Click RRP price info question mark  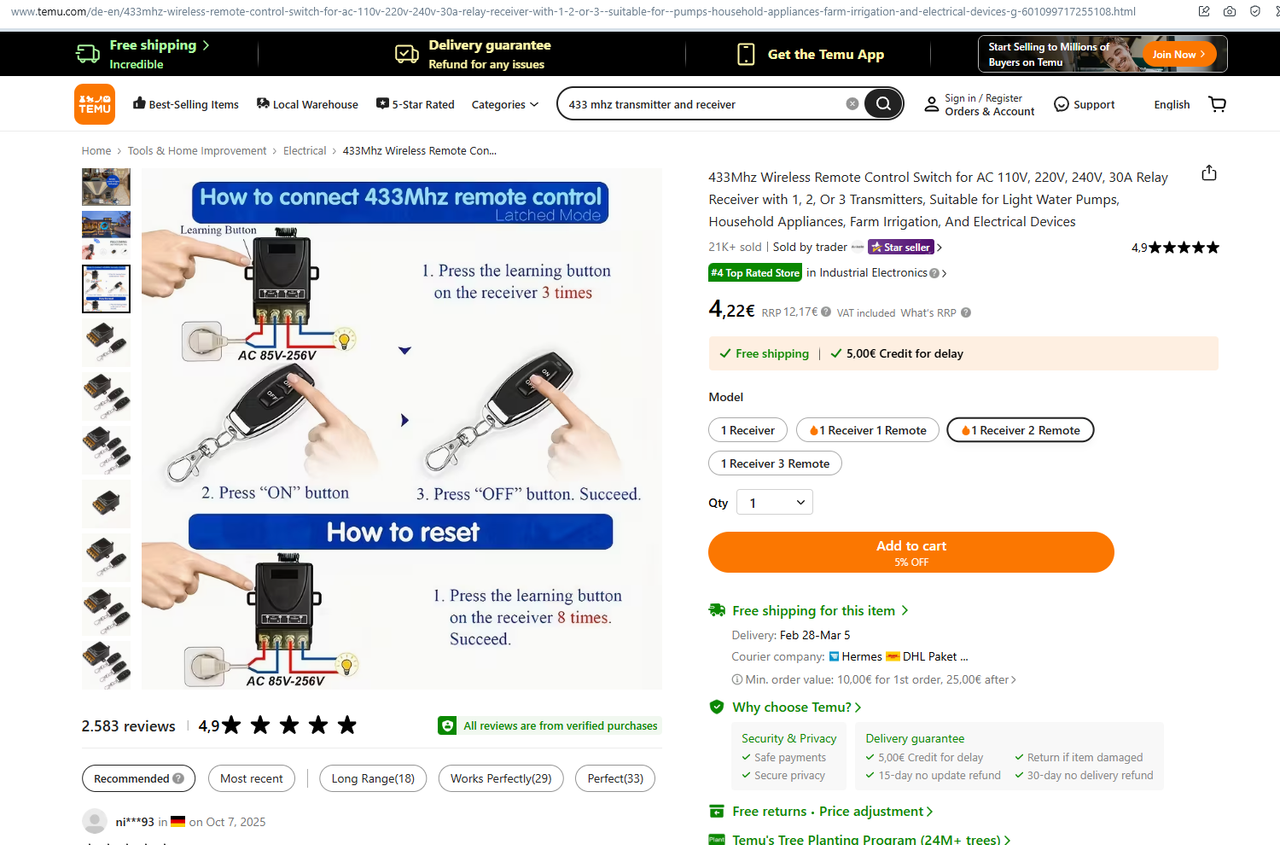pos(826,312)
